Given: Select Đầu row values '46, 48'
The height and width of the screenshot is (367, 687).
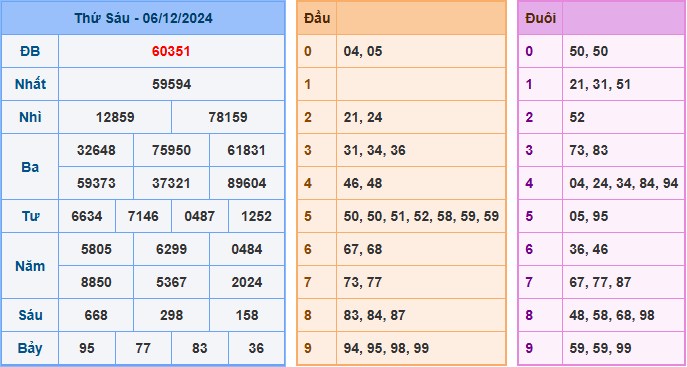Looking at the screenshot, I should coord(363,184).
